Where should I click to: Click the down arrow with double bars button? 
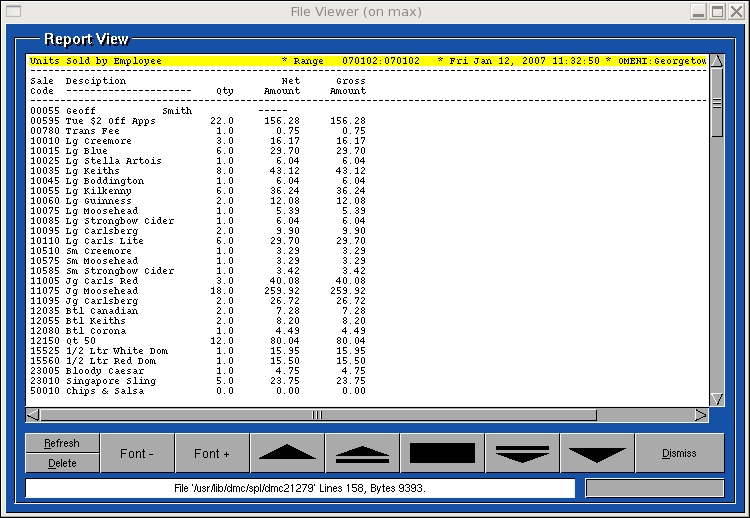(x=522, y=453)
